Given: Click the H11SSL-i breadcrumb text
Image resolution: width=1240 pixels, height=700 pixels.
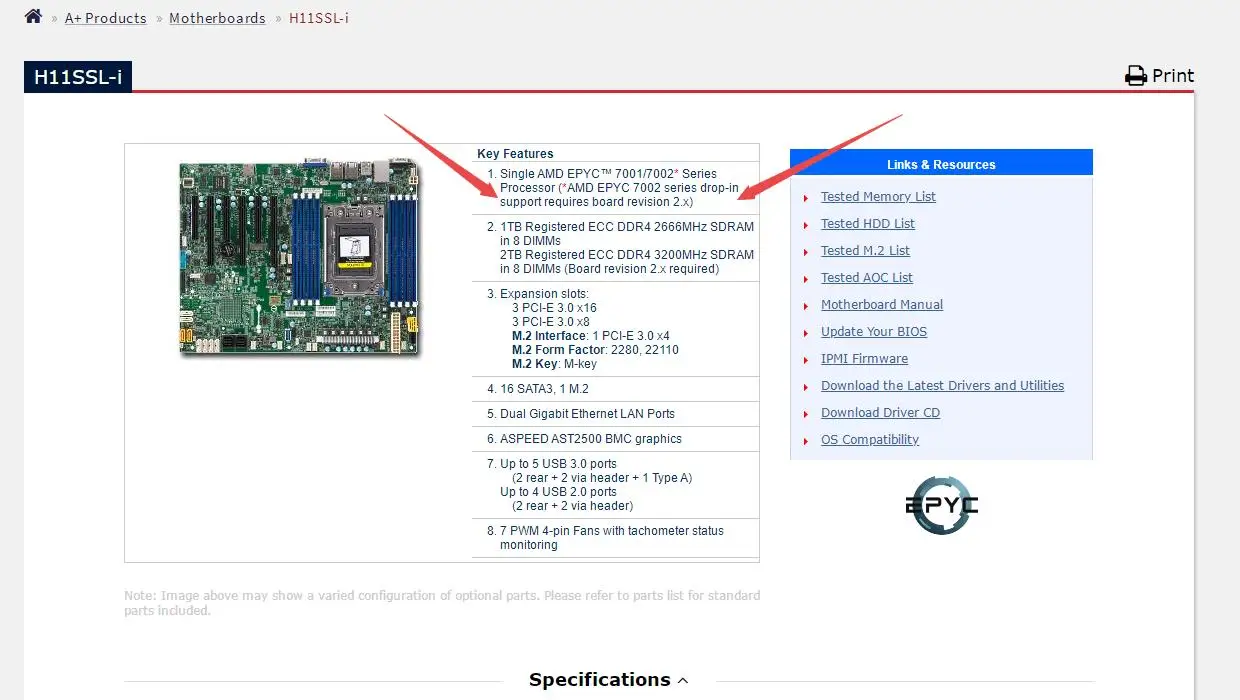Looking at the screenshot, I should click(319, 18).
